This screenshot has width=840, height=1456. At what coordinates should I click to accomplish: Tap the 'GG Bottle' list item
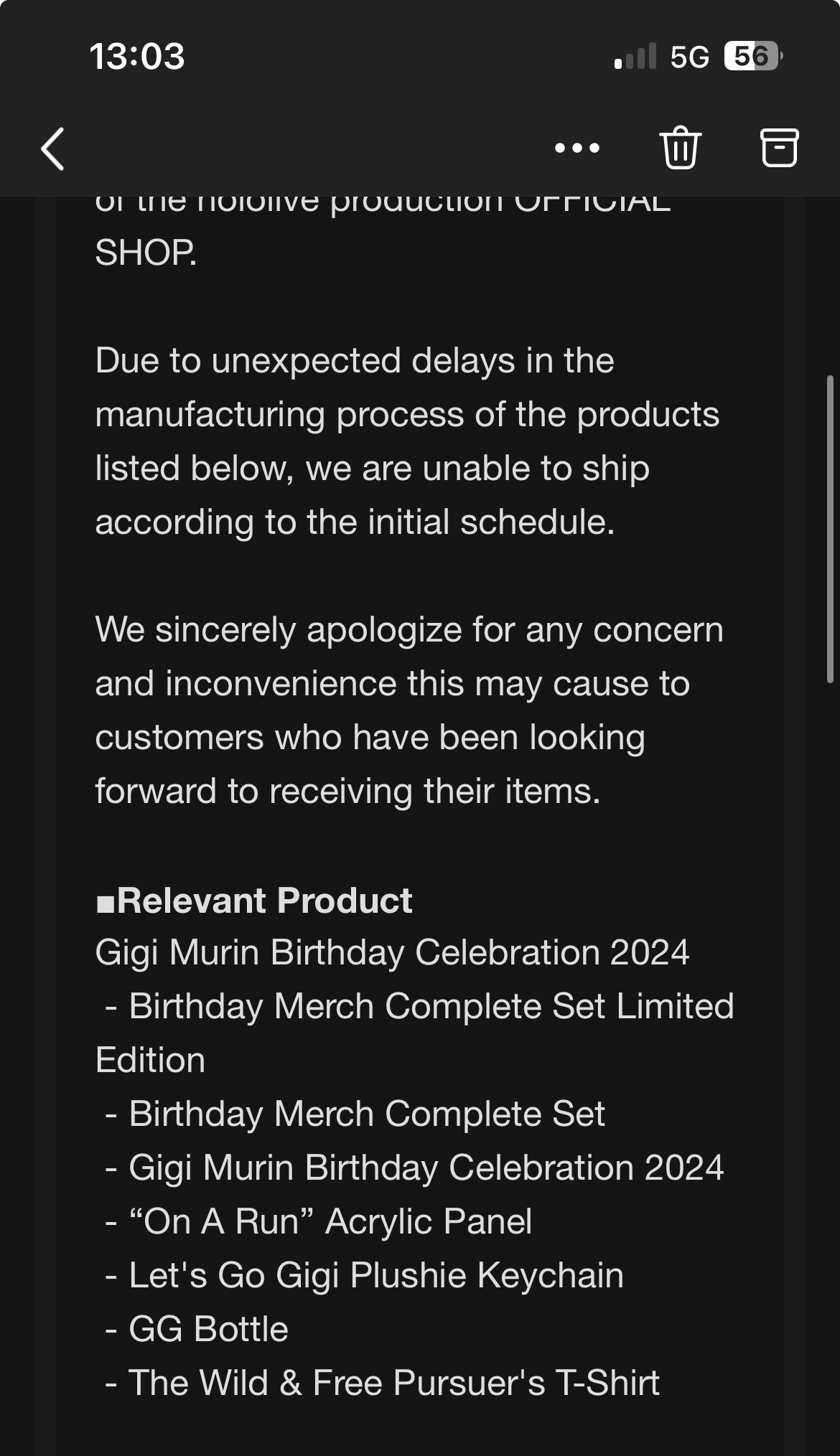tap(208, 1329)
